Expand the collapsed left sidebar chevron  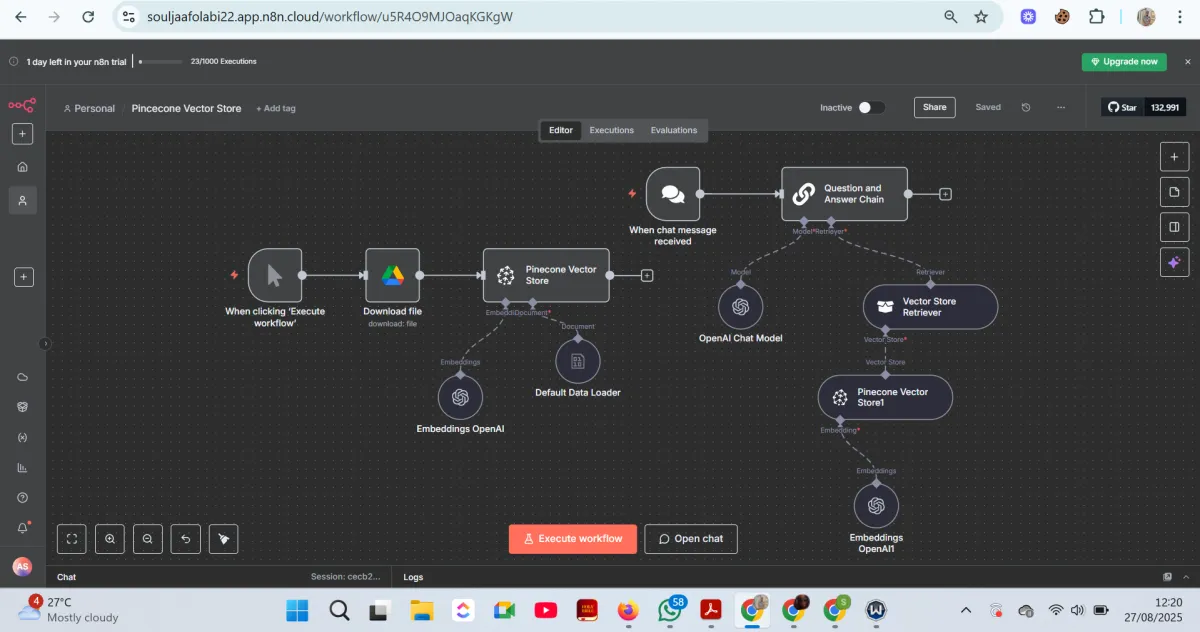coord(45,343)
